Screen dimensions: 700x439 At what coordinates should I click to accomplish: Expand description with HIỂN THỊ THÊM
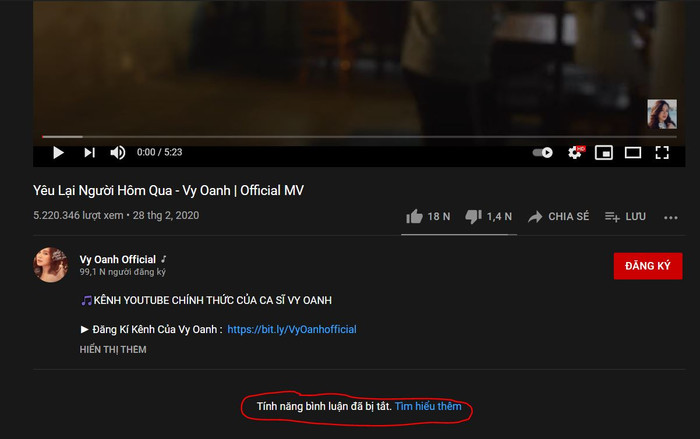coord(113,349)
